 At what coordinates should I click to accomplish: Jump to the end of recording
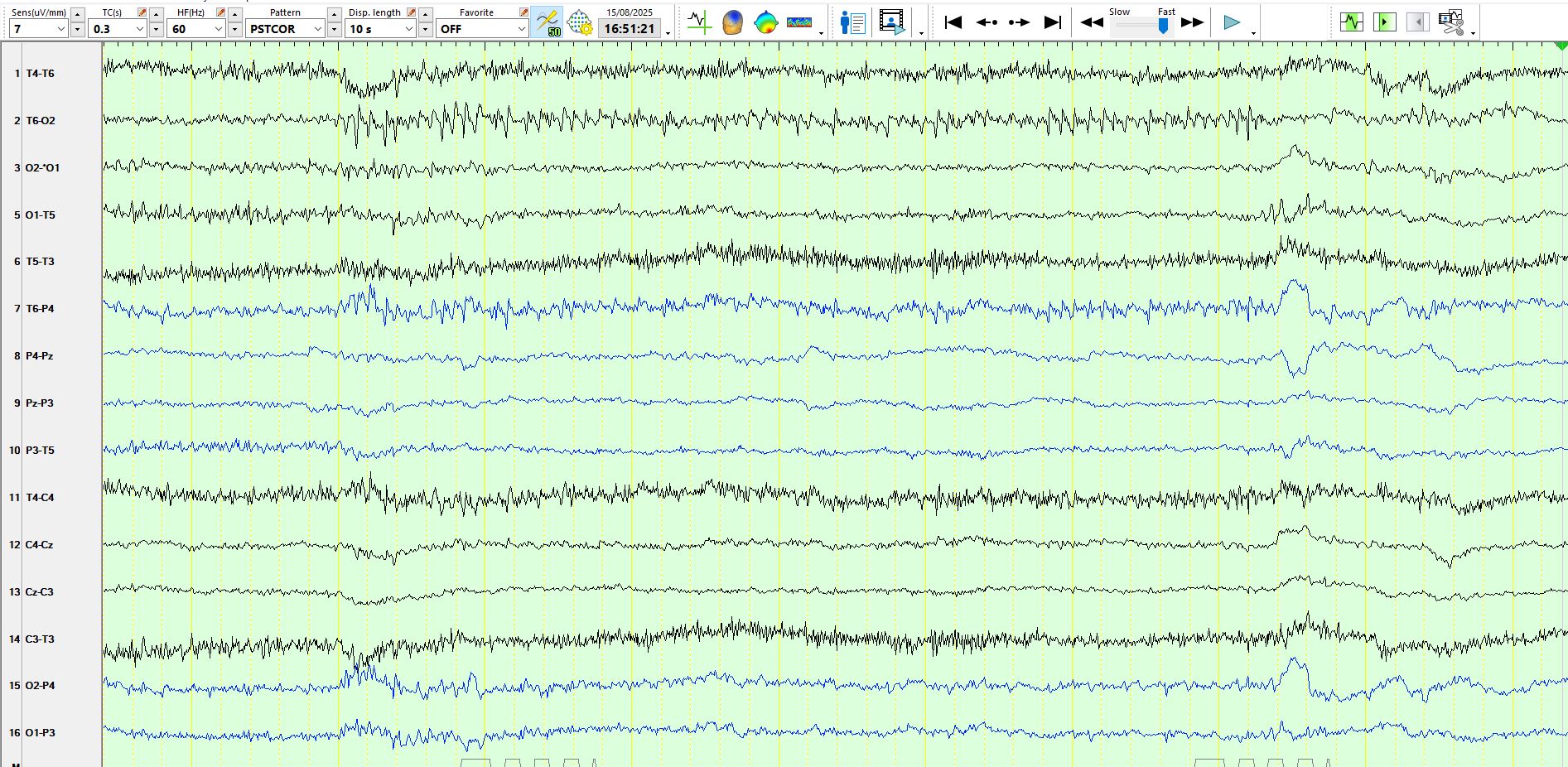[1052, 22]
